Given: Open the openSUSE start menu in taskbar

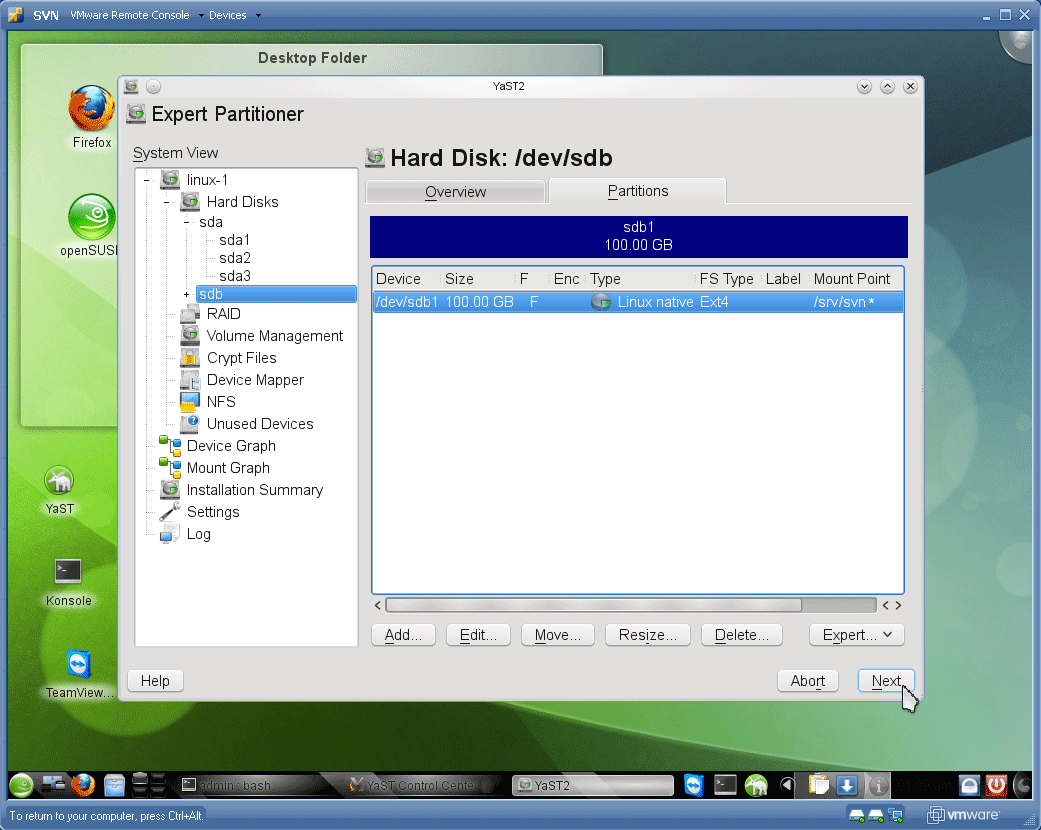Looking at the screenshot, I should pos(21,786).
